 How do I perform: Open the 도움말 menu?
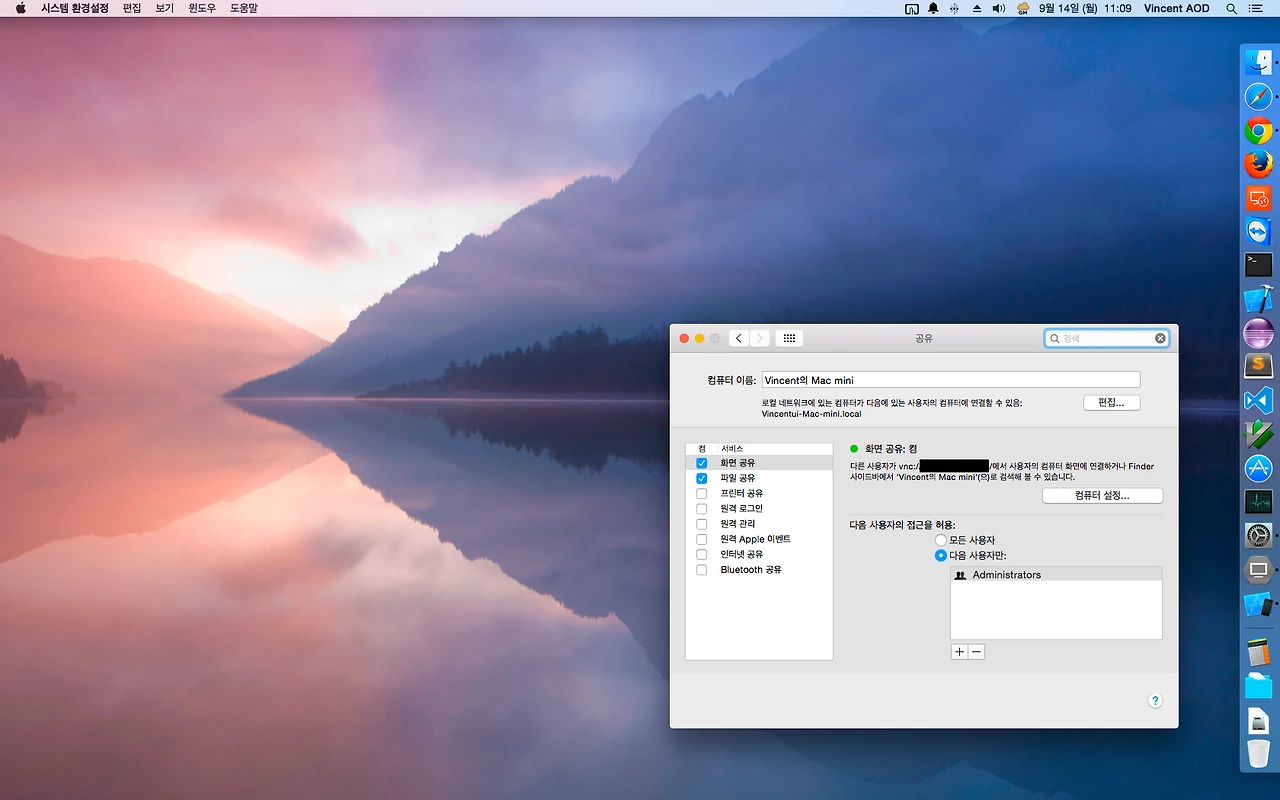[x=244, y=8]
